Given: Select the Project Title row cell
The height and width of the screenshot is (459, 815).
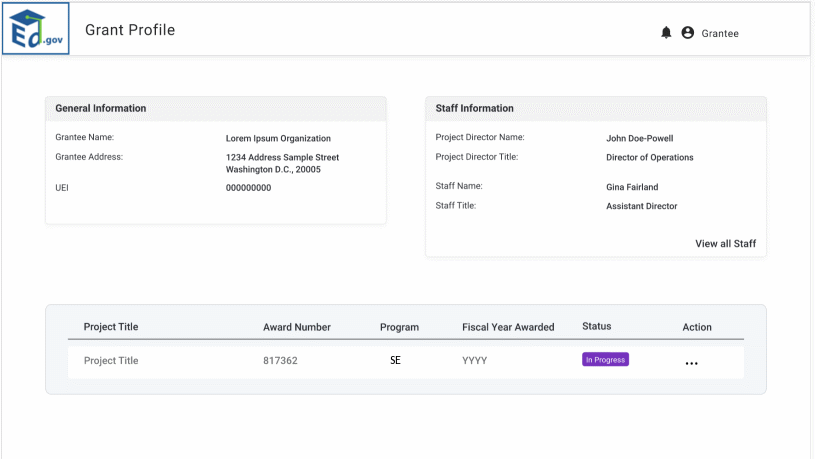Looking at the screenshot, I should click(x=111, y=361).
